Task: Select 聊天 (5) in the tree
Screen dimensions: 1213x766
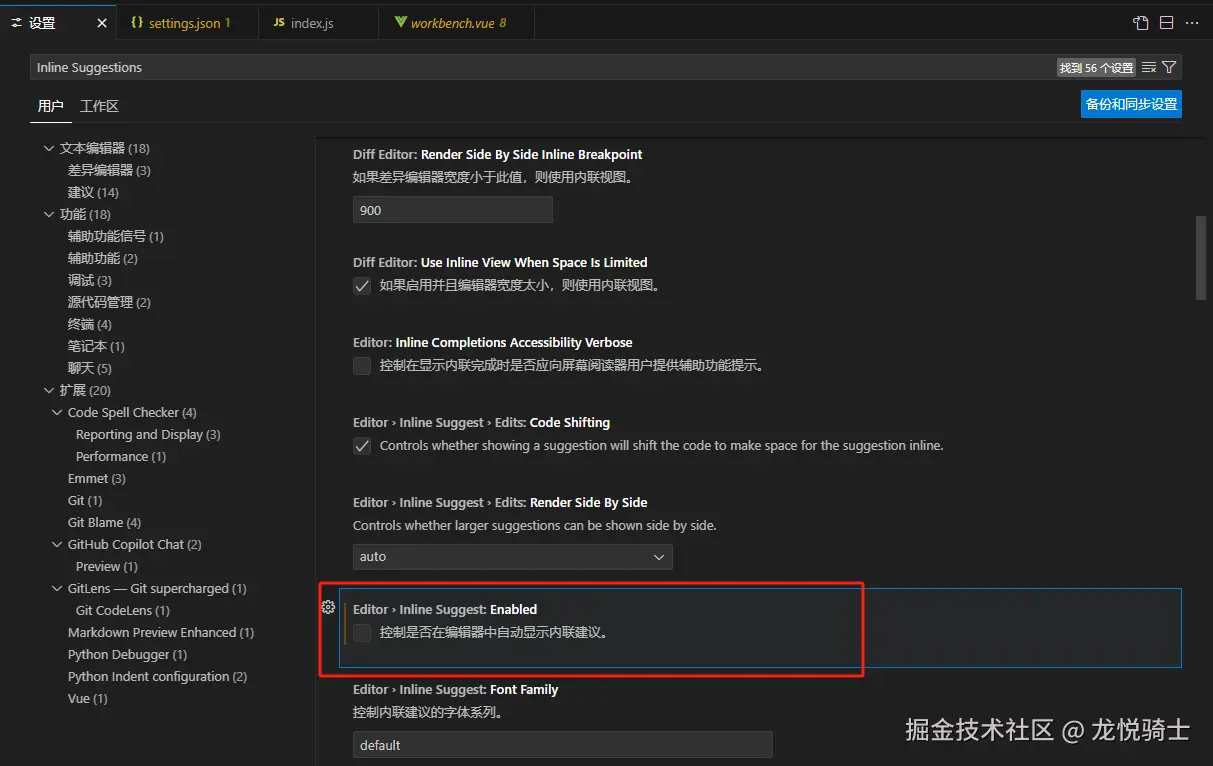Action: click(x=90, y=368)
